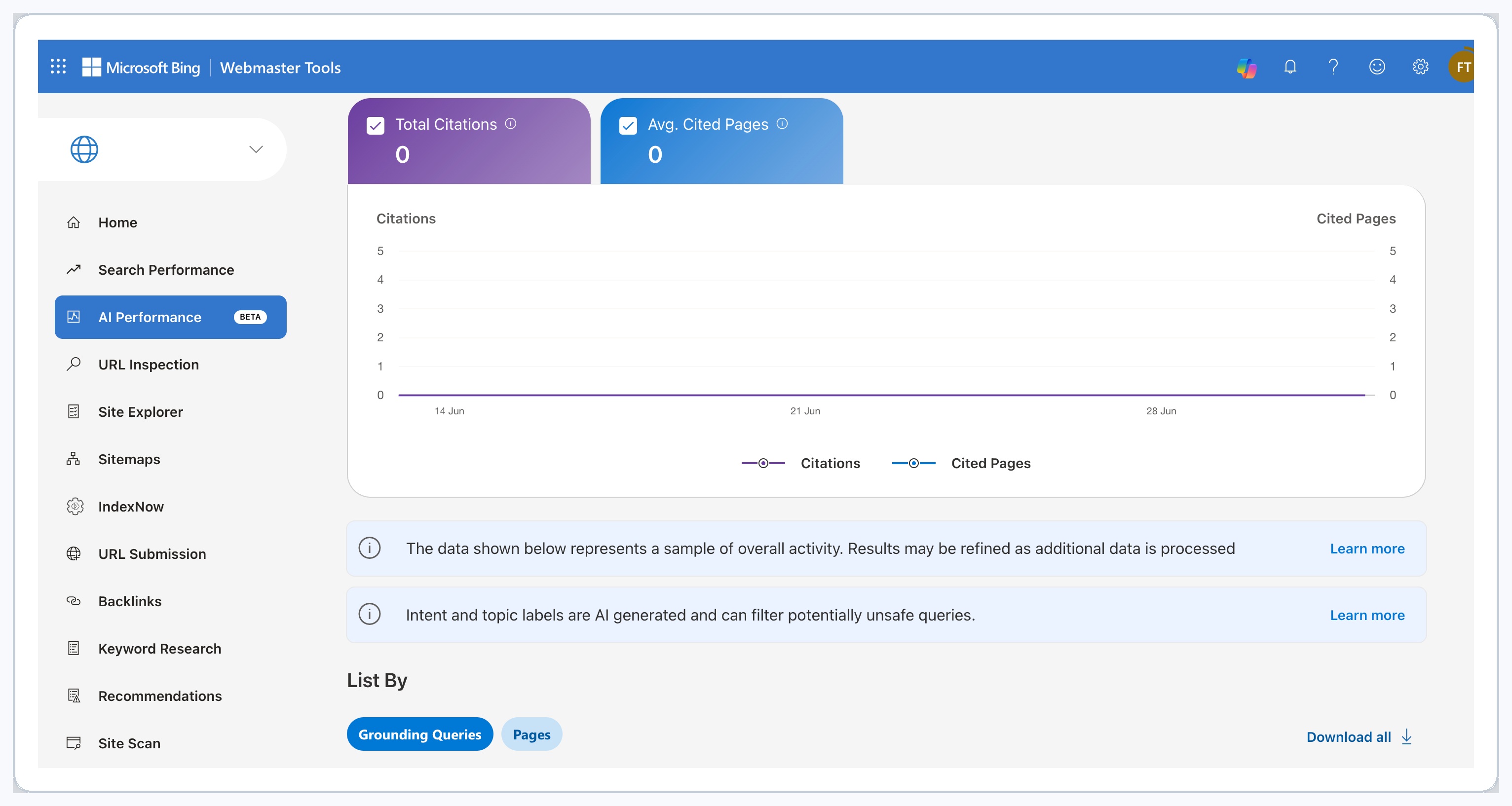Click the Webmaster Tools title
Screen dimensions: 1512x806
point(281,68)
